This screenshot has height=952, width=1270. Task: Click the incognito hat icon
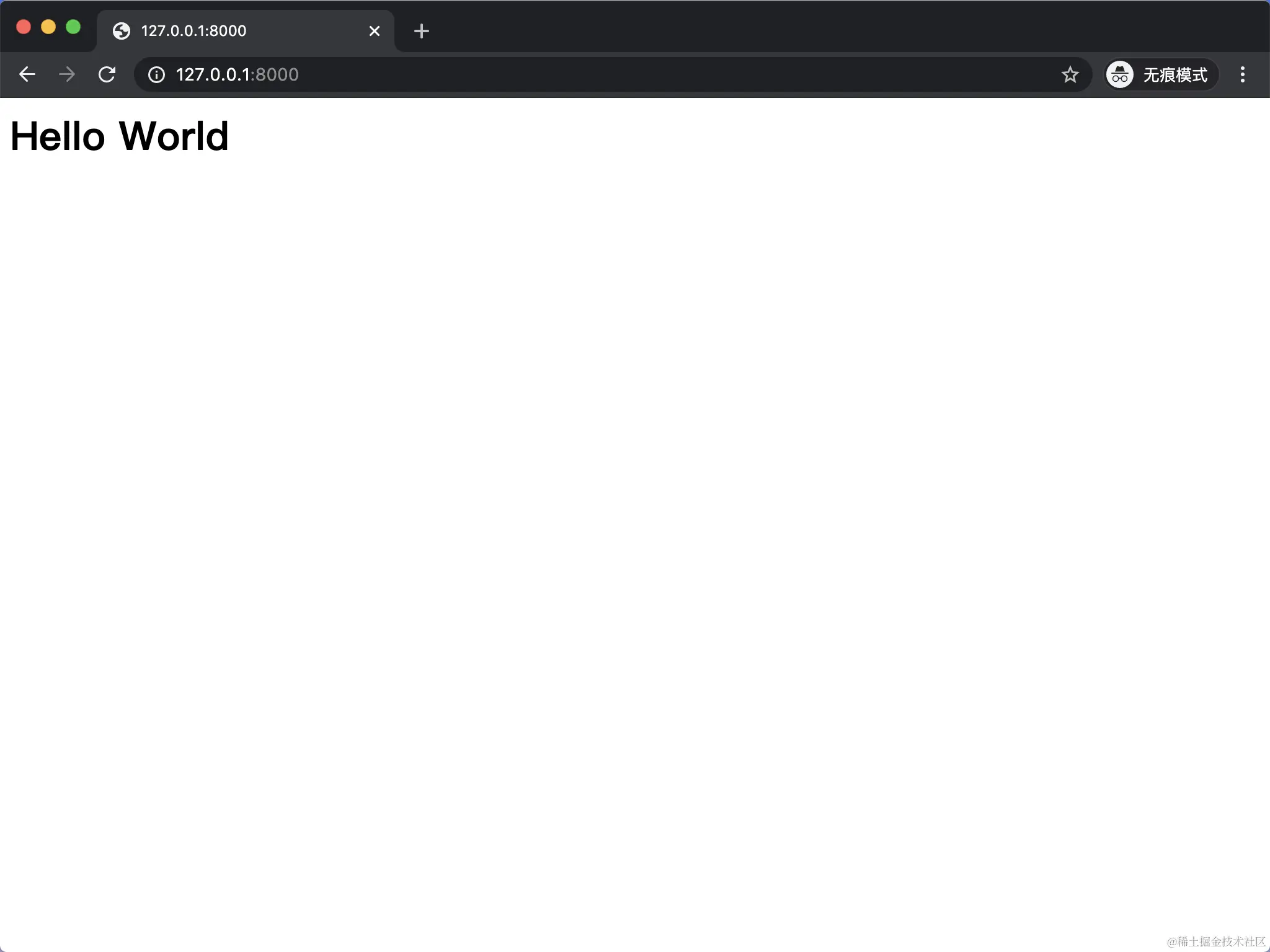pos(1120,74)
